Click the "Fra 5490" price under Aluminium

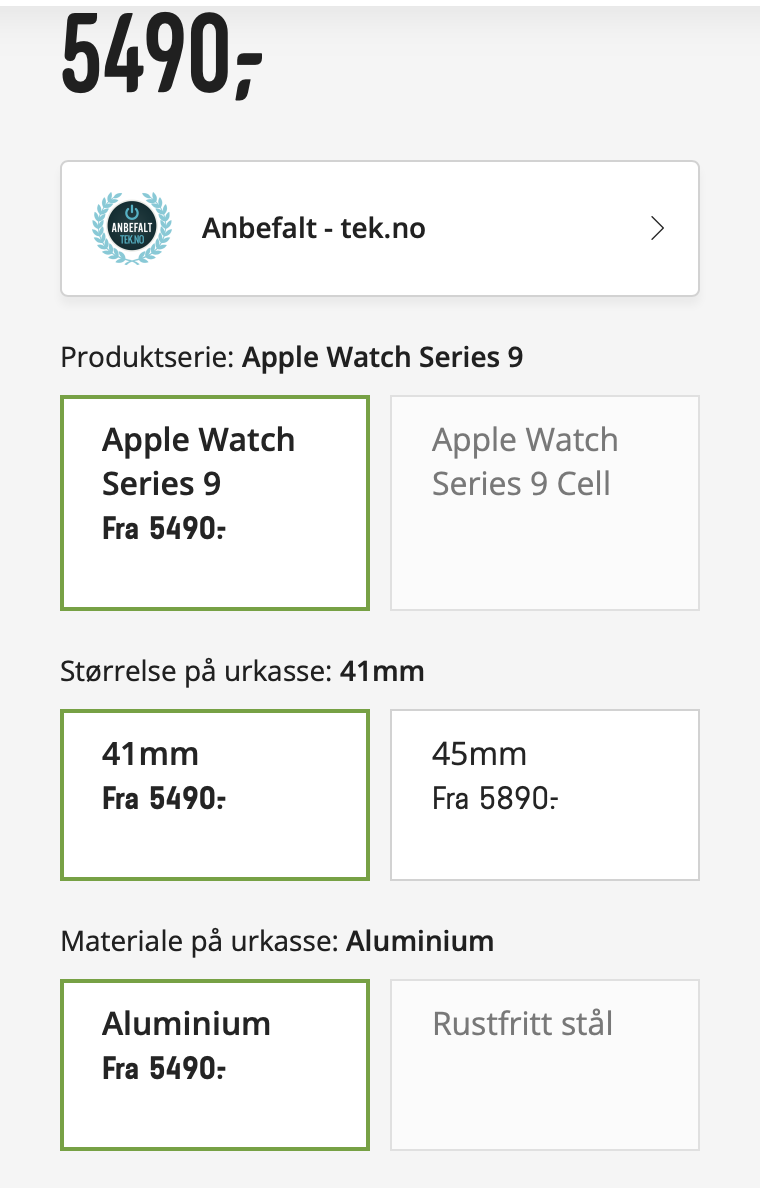[x=164, y=1068]
